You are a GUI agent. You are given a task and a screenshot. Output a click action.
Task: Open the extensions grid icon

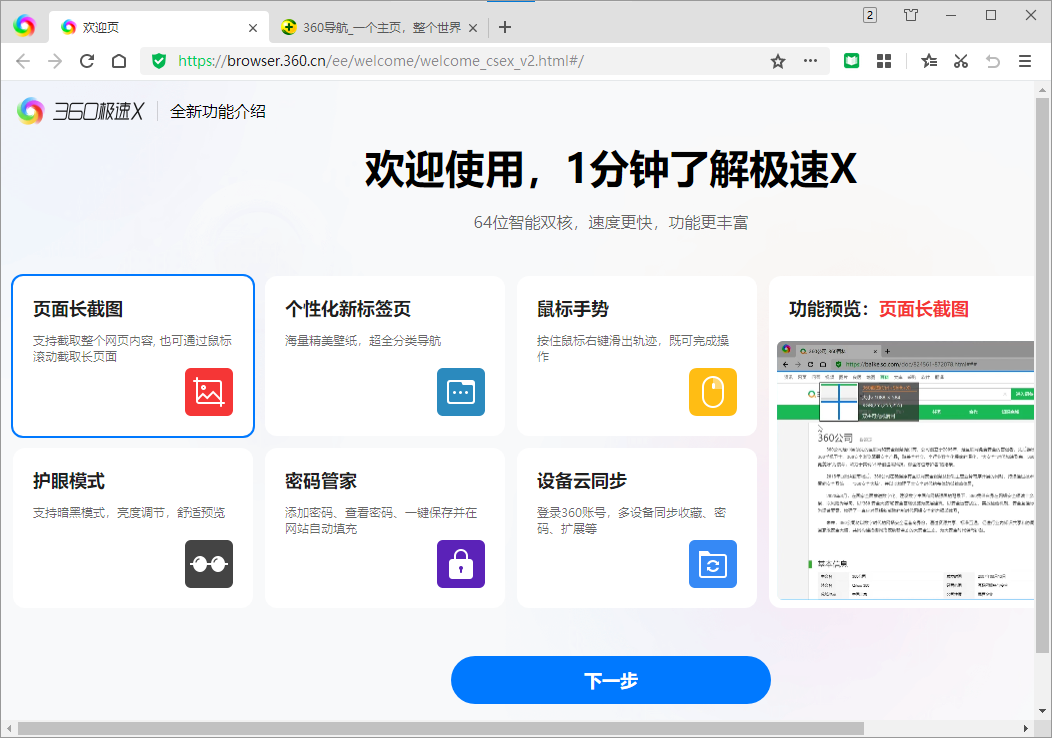[x=884, y=61]
